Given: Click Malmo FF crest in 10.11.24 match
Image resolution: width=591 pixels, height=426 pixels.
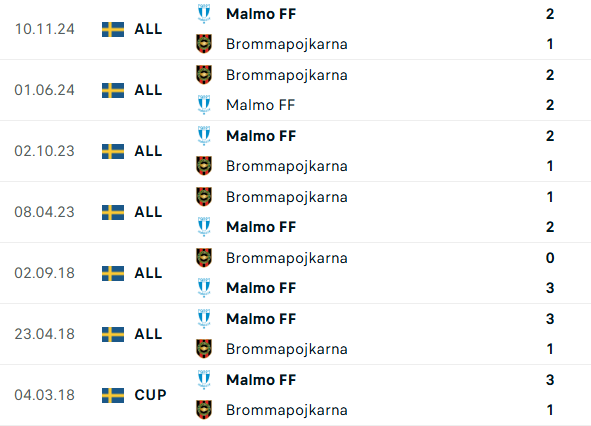Looking at the screenshot, I should [x=204, y=14].
